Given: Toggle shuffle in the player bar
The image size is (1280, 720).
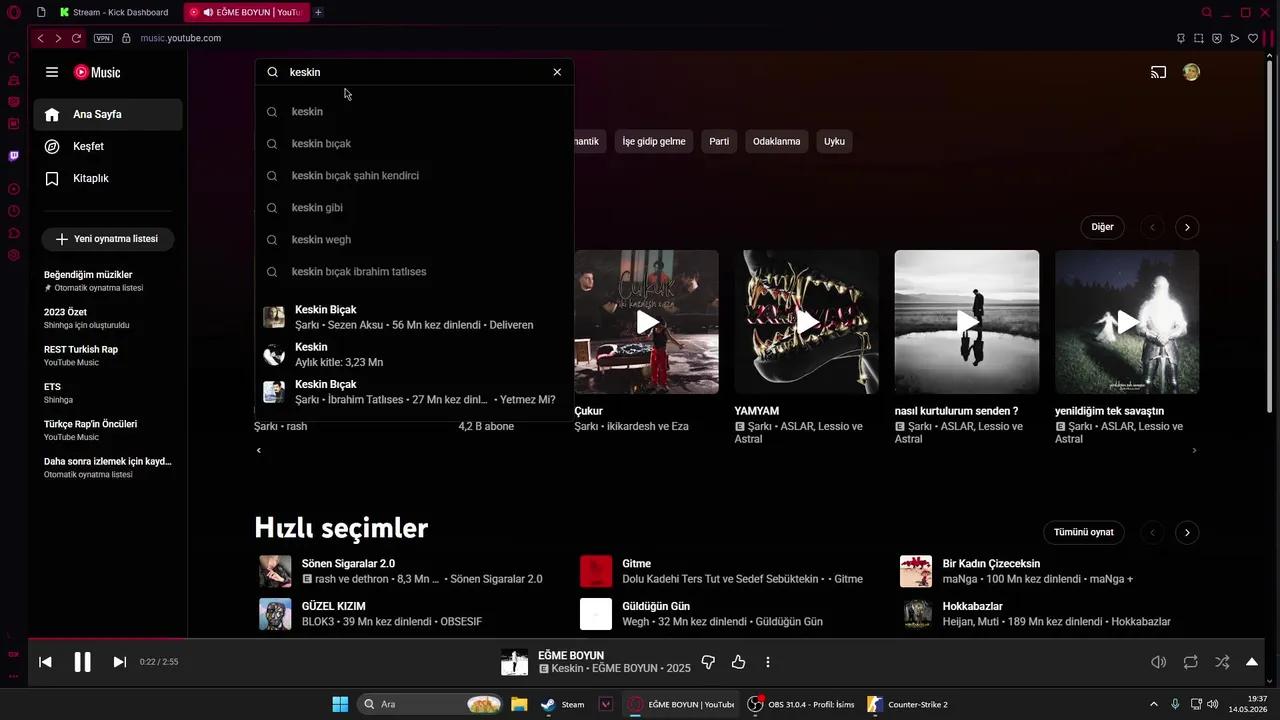Looking at the screenshot, I should tap(1222, 662).
